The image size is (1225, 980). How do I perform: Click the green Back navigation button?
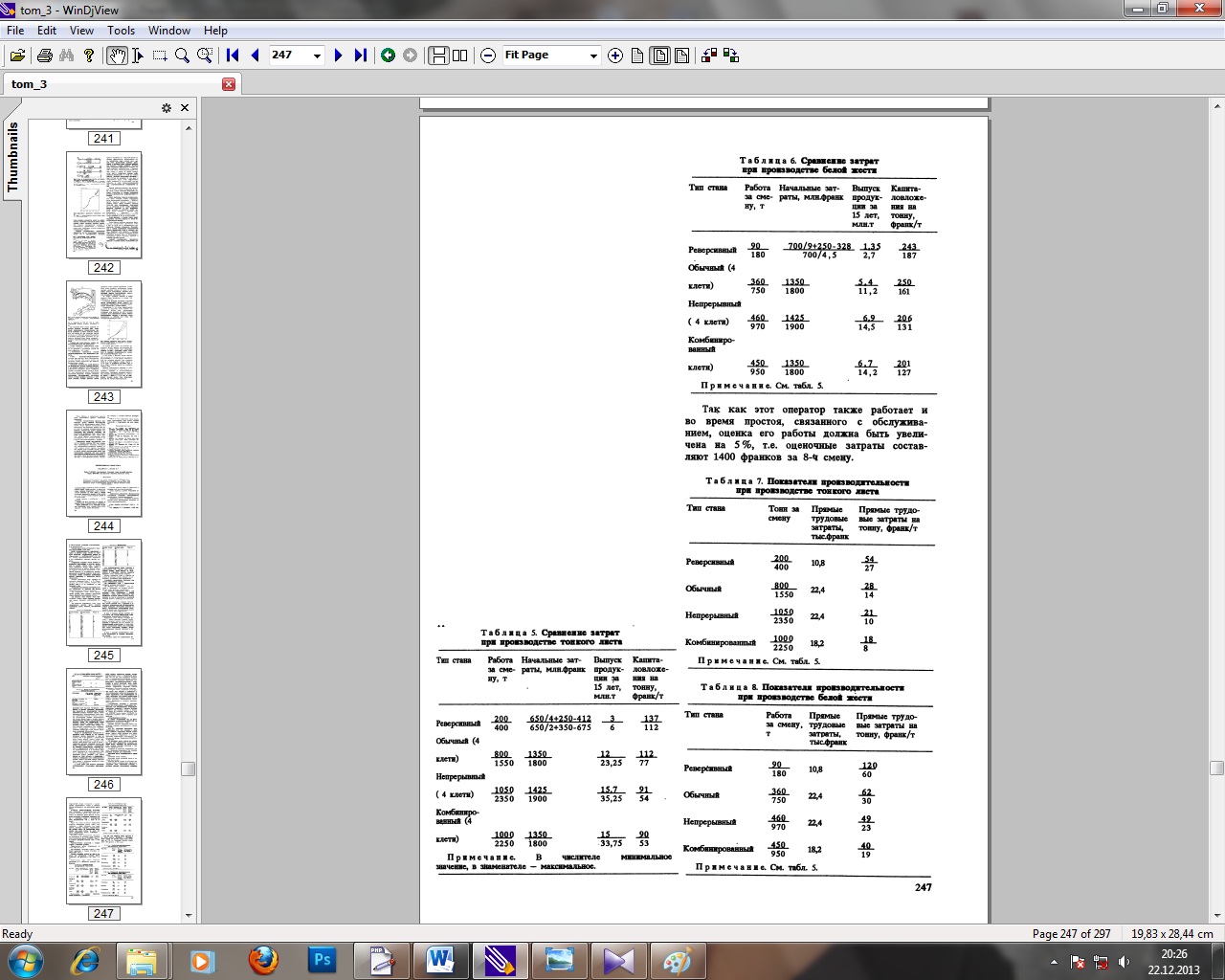pyautogui.click(x=388, y=56)
